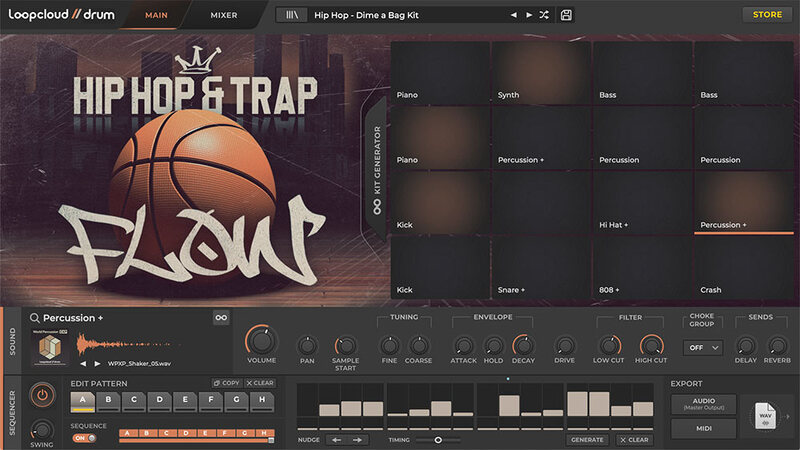
Task: Switch to the Main tab
Action: coord(156,15)
